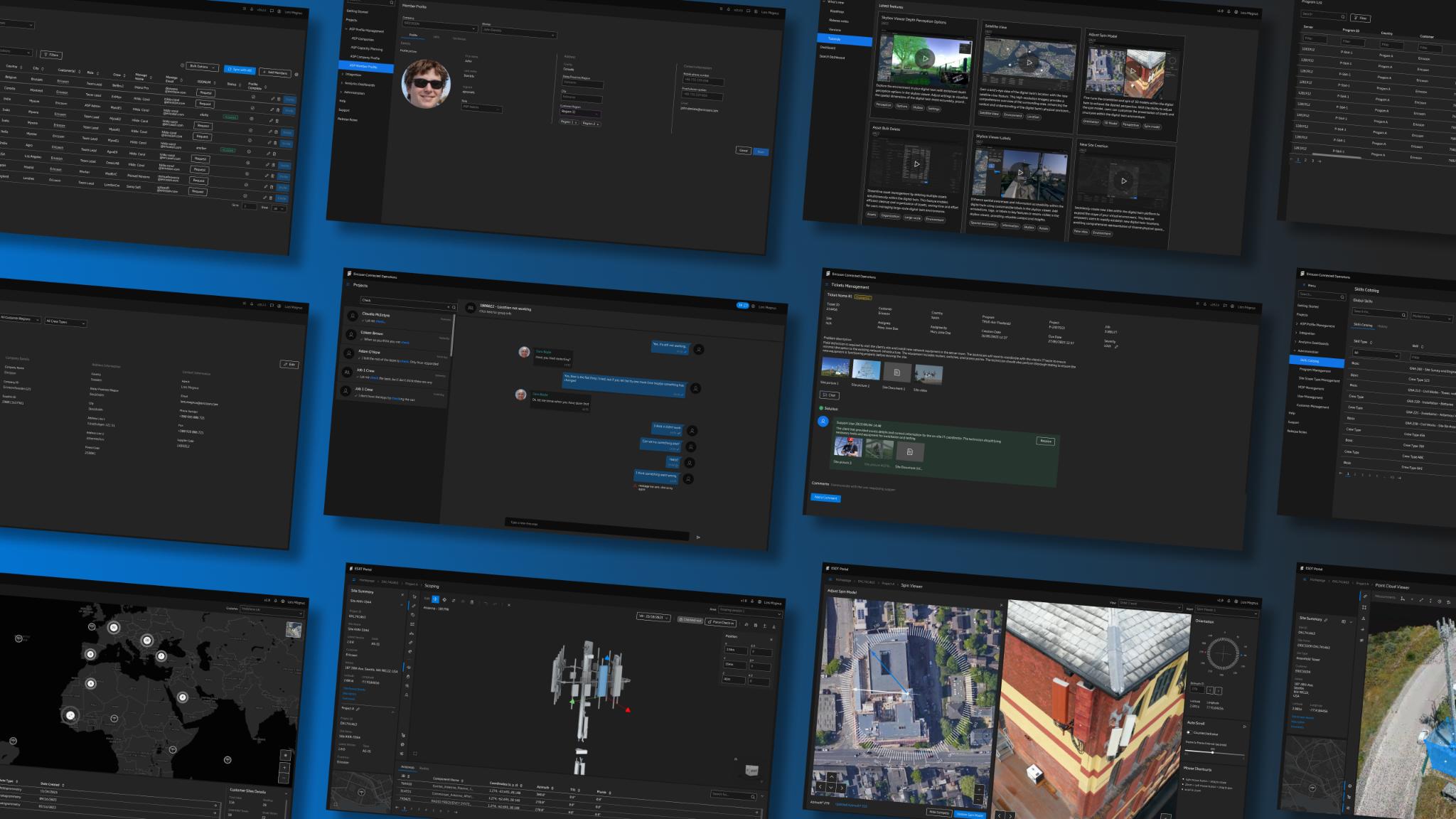Viewport: 1456px width, 819px height.
Task: Click the search icon in Projects chat list
Action: [454, 308]
